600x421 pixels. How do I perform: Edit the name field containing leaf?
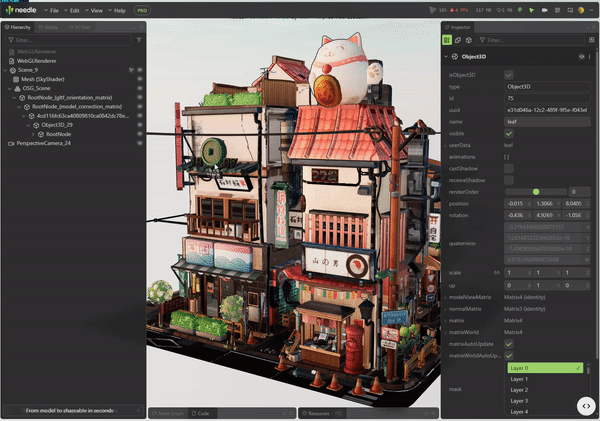click(x=547, y=122)
